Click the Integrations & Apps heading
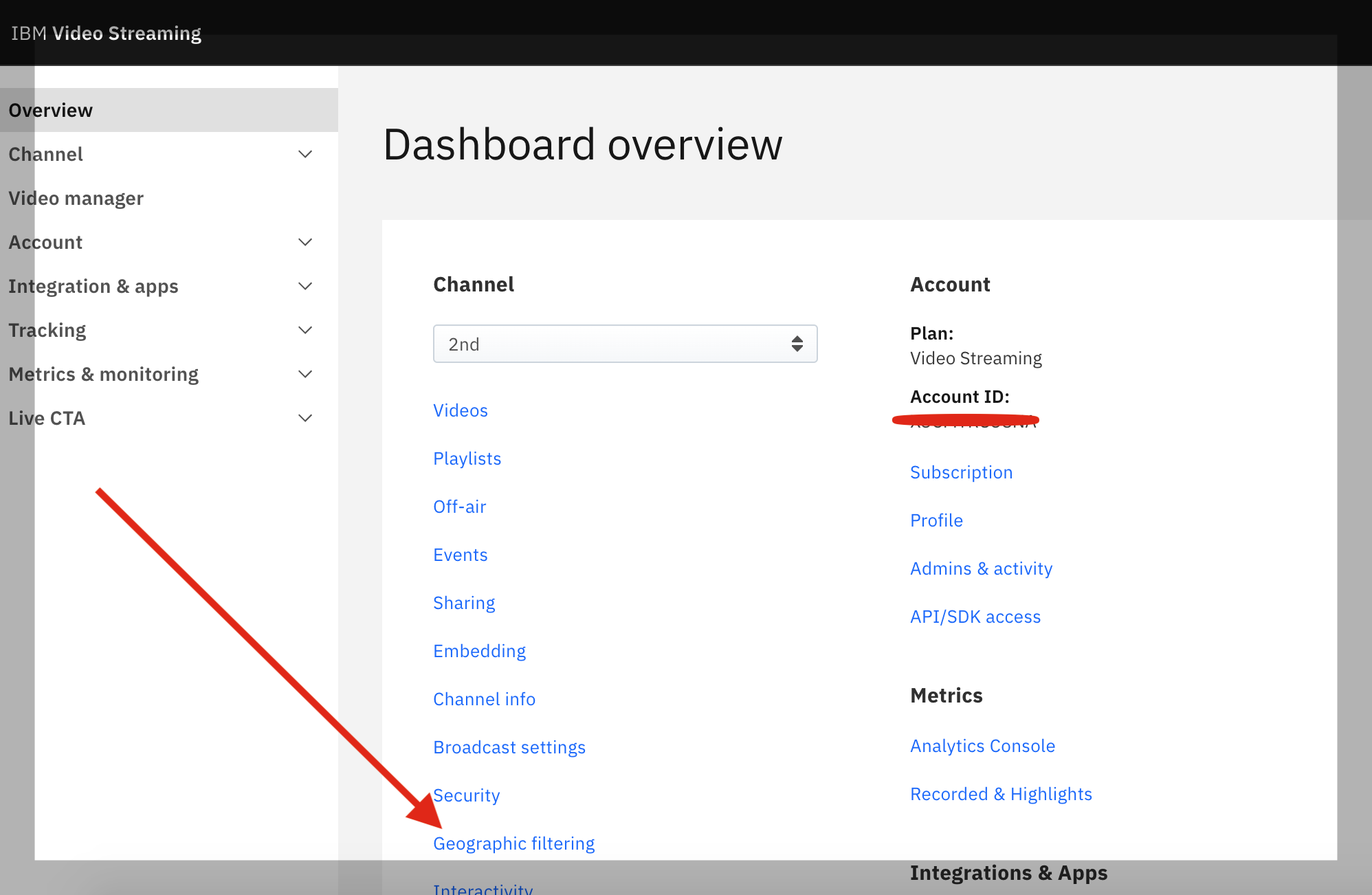Image resolution: width=1372 pixels, height=895 pixels. [x=1009, y=872]
